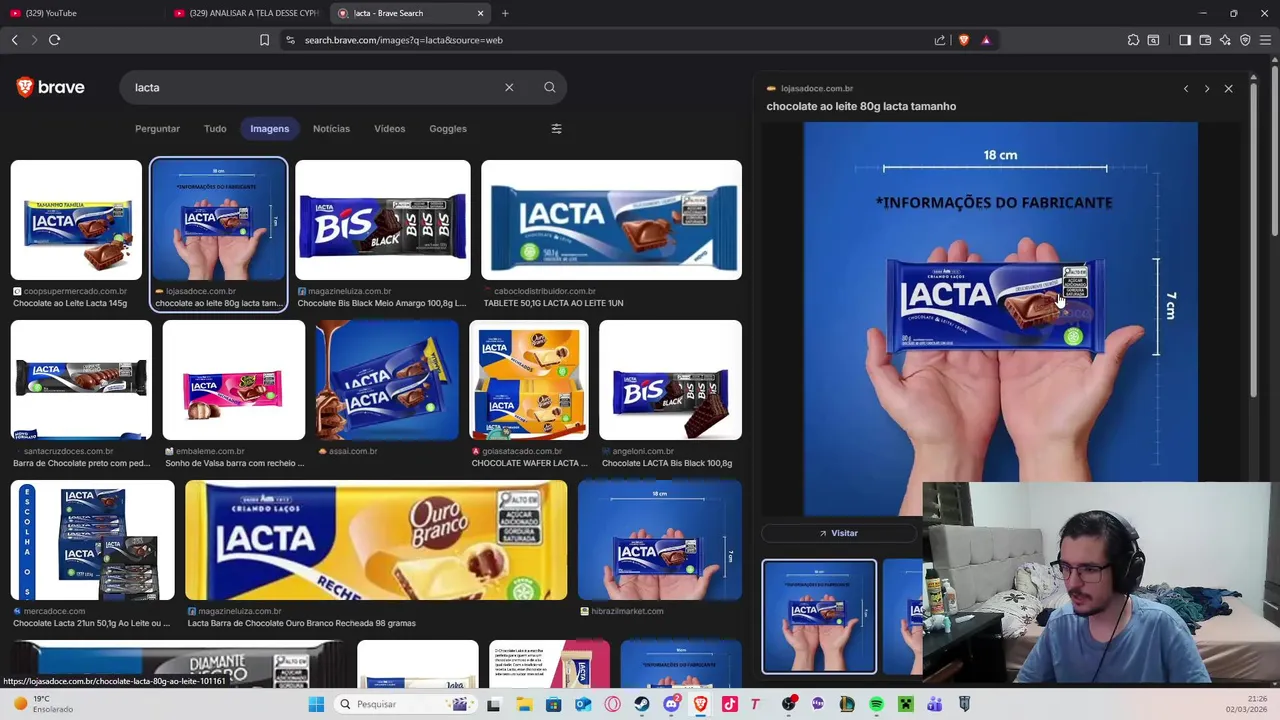Screen dimensions: 1280x720
Task: Open the browser hamburger menu
Action: pos(1265,40)
